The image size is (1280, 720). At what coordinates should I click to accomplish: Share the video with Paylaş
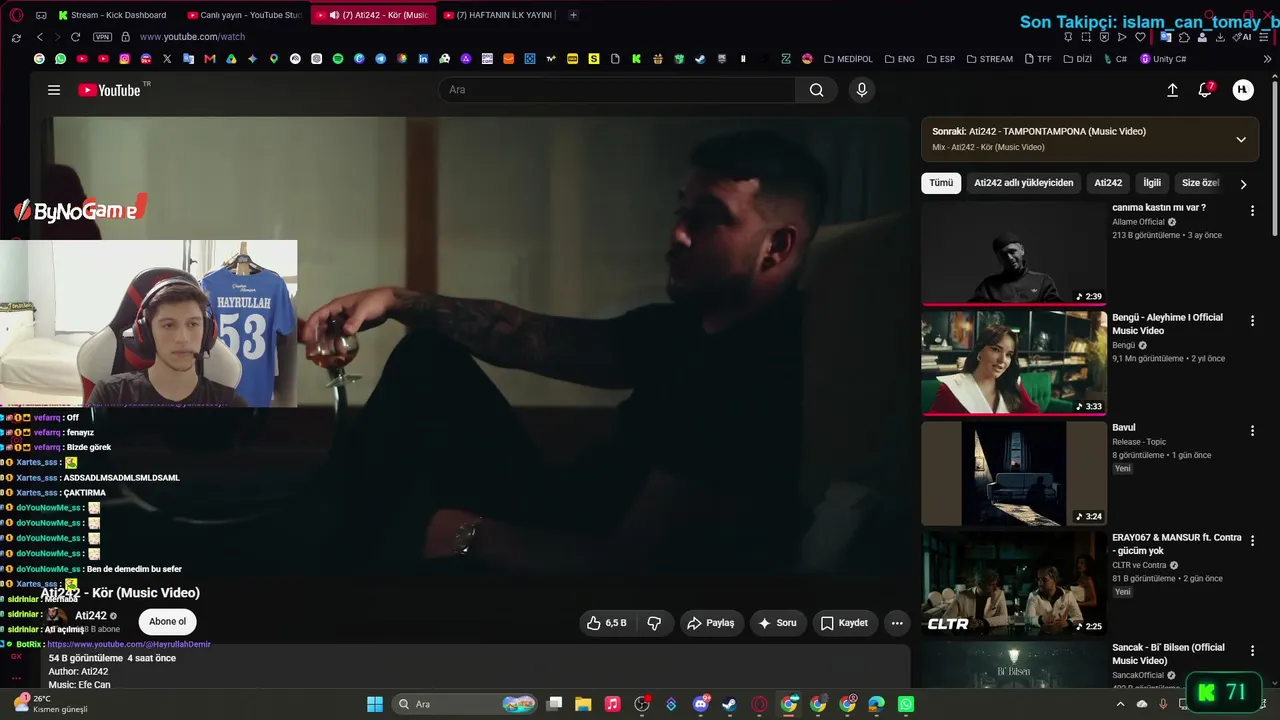click(x=710, y=623)
